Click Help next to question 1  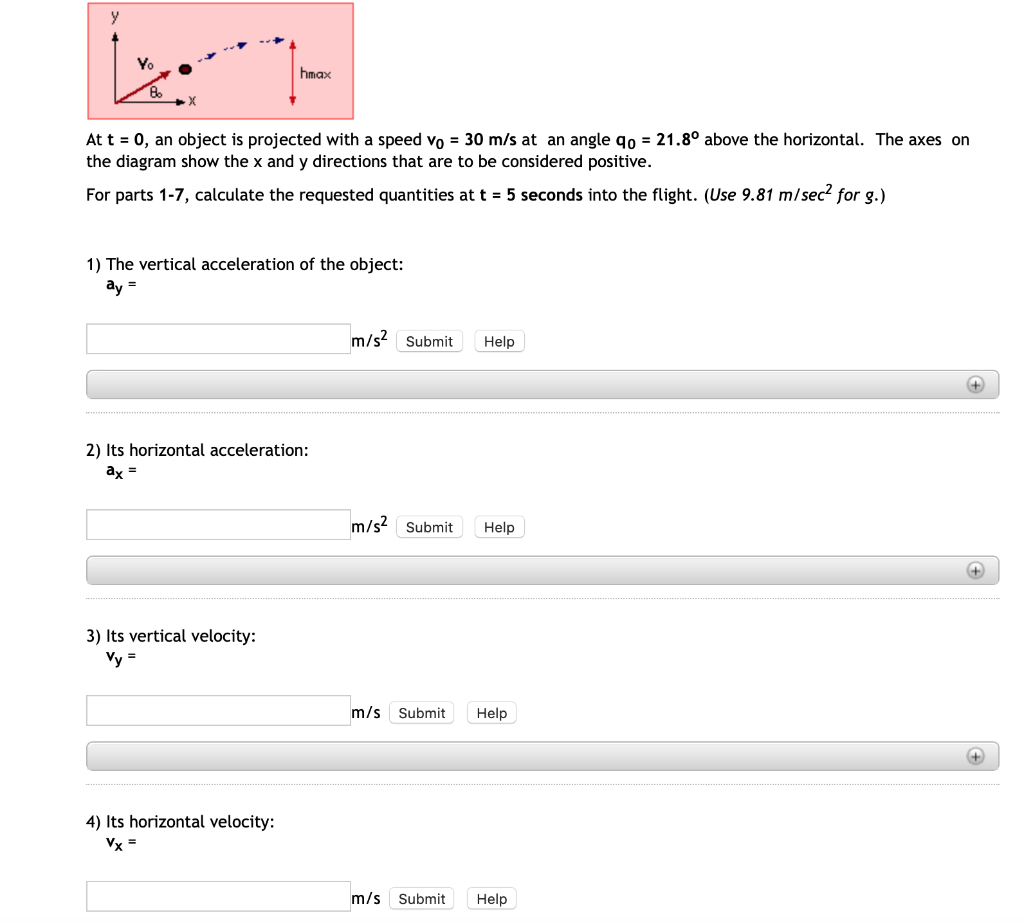point(499,341)
